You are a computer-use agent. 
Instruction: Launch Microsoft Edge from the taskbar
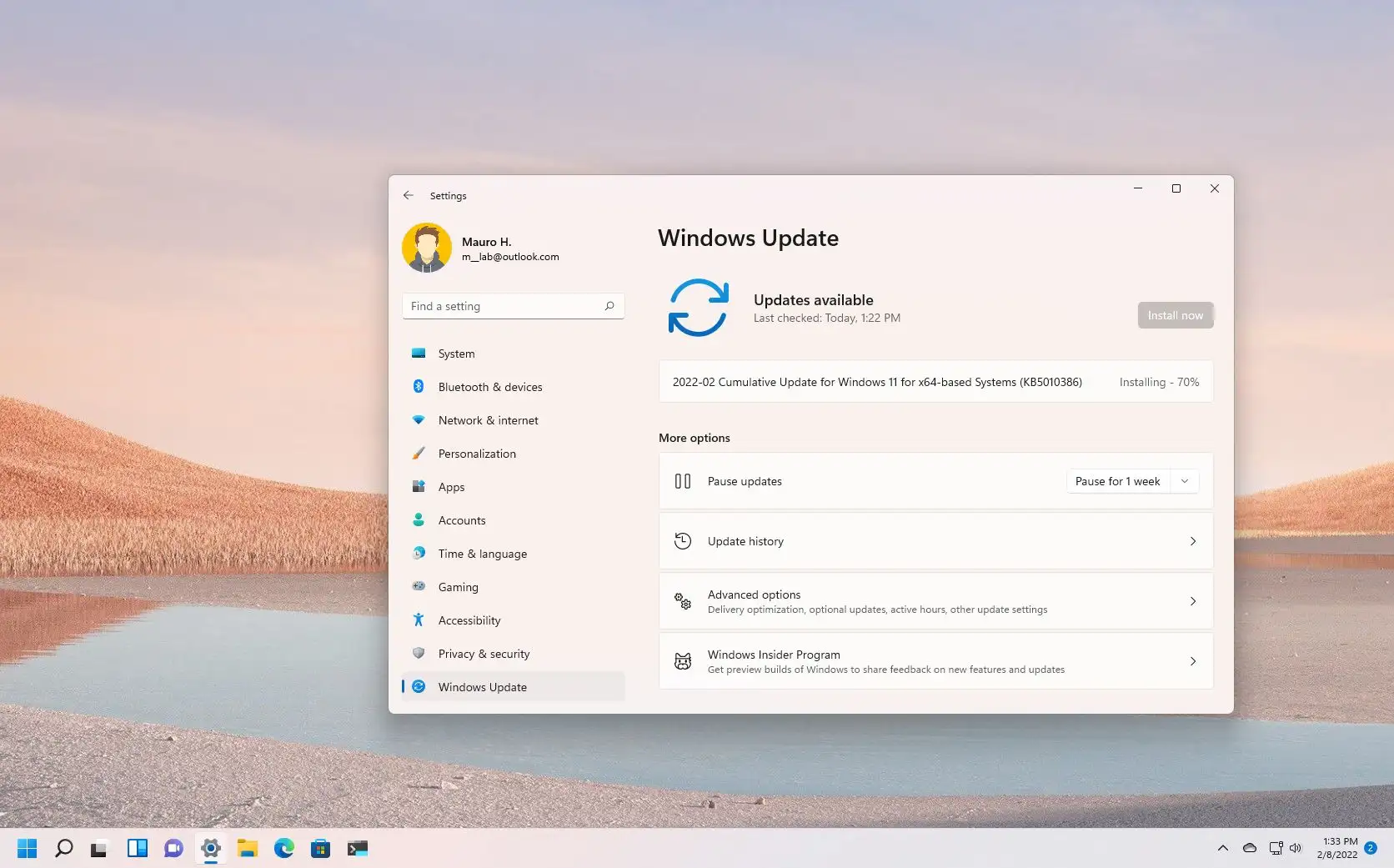[x=283, y=848]
